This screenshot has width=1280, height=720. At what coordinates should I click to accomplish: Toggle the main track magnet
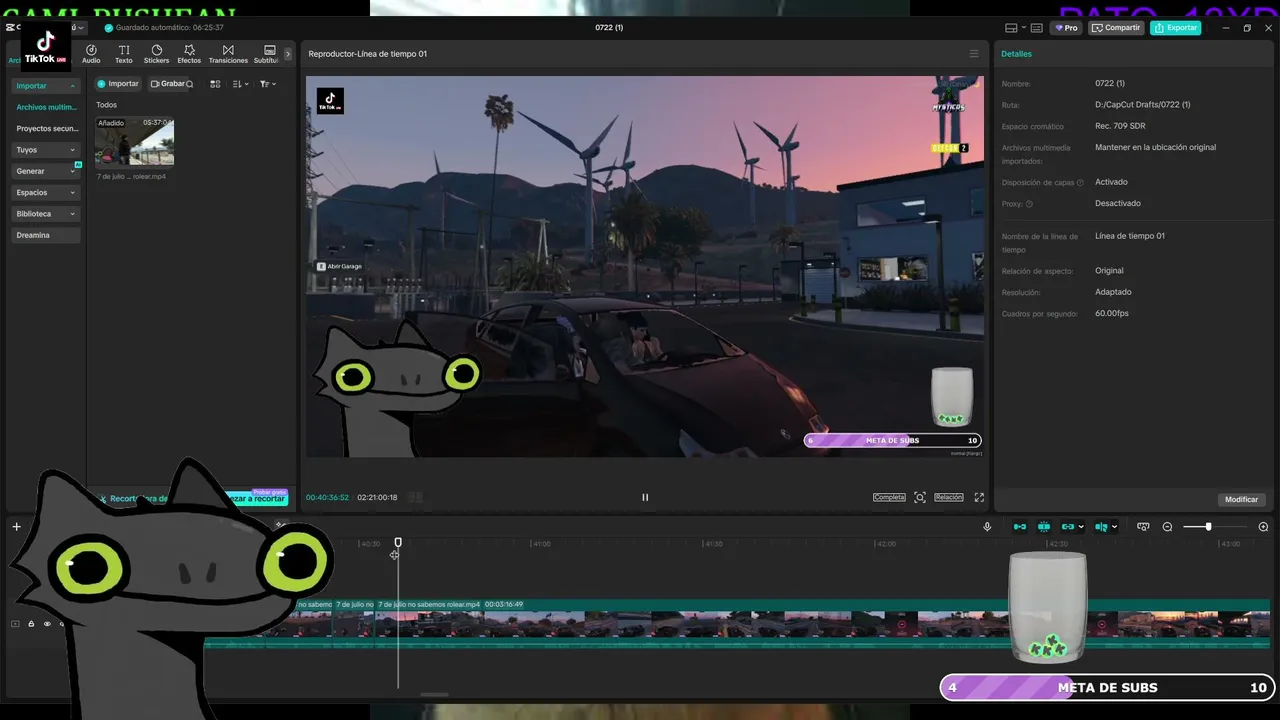1020,527
